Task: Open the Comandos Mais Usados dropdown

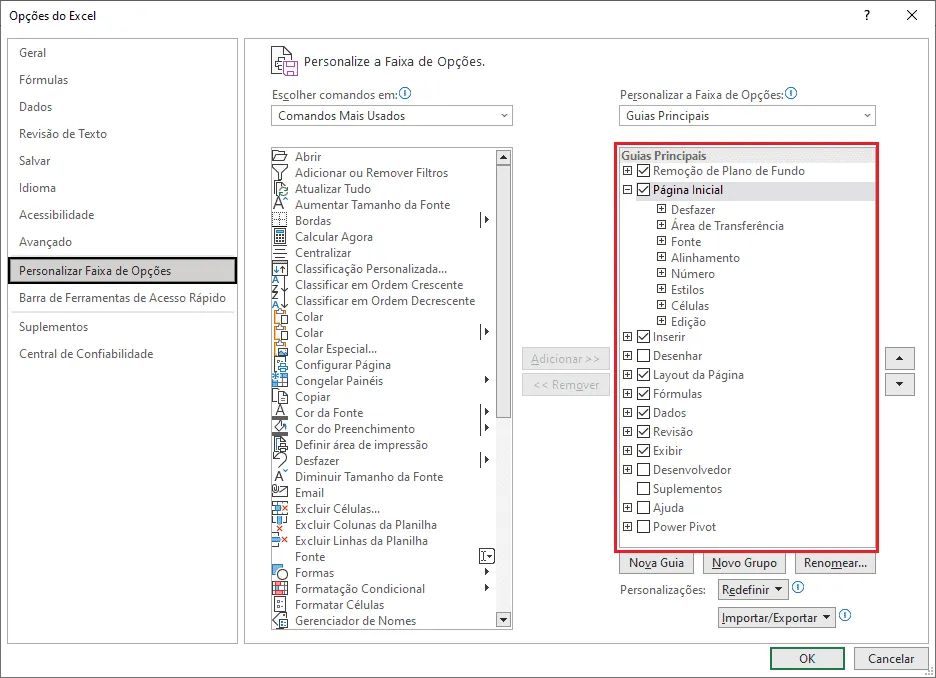Action: [x=392, y=116]
